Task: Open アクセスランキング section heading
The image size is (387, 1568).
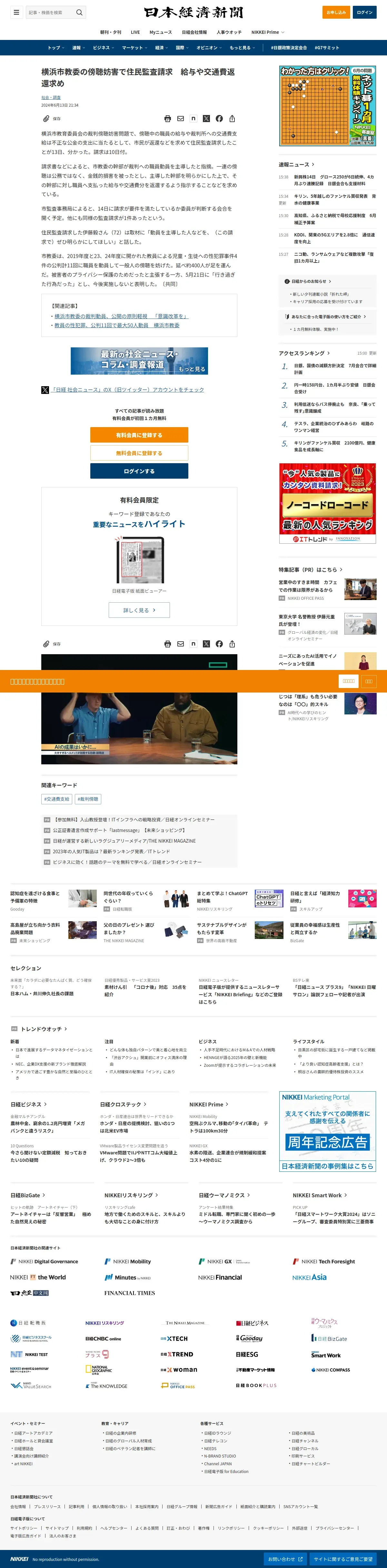Action: [x=304, y=353]
